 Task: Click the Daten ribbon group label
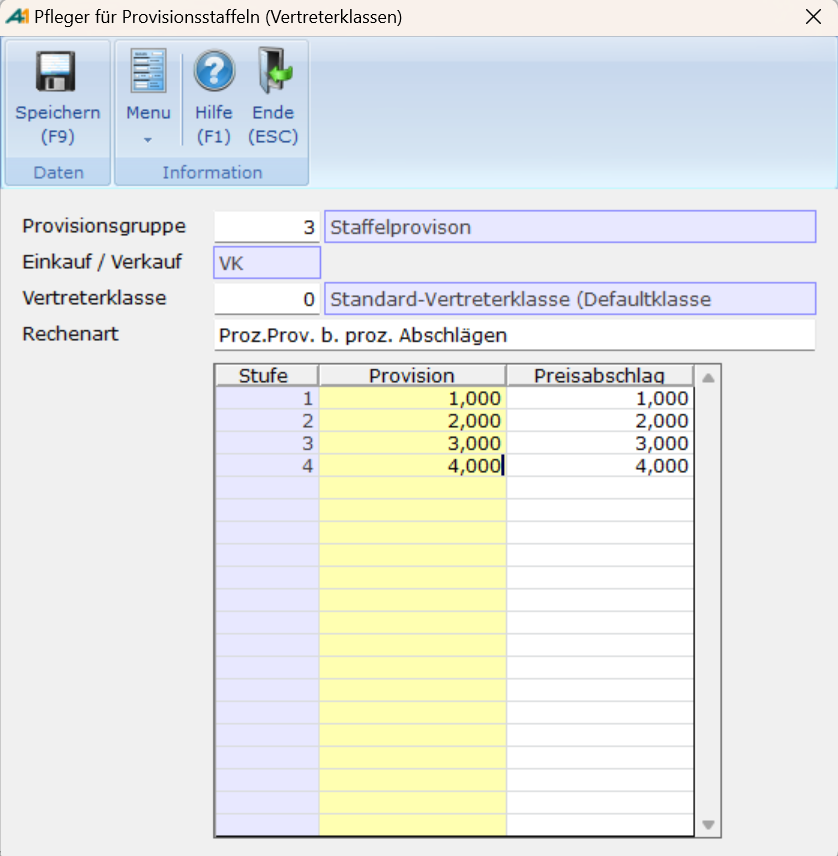coord(58,173)
